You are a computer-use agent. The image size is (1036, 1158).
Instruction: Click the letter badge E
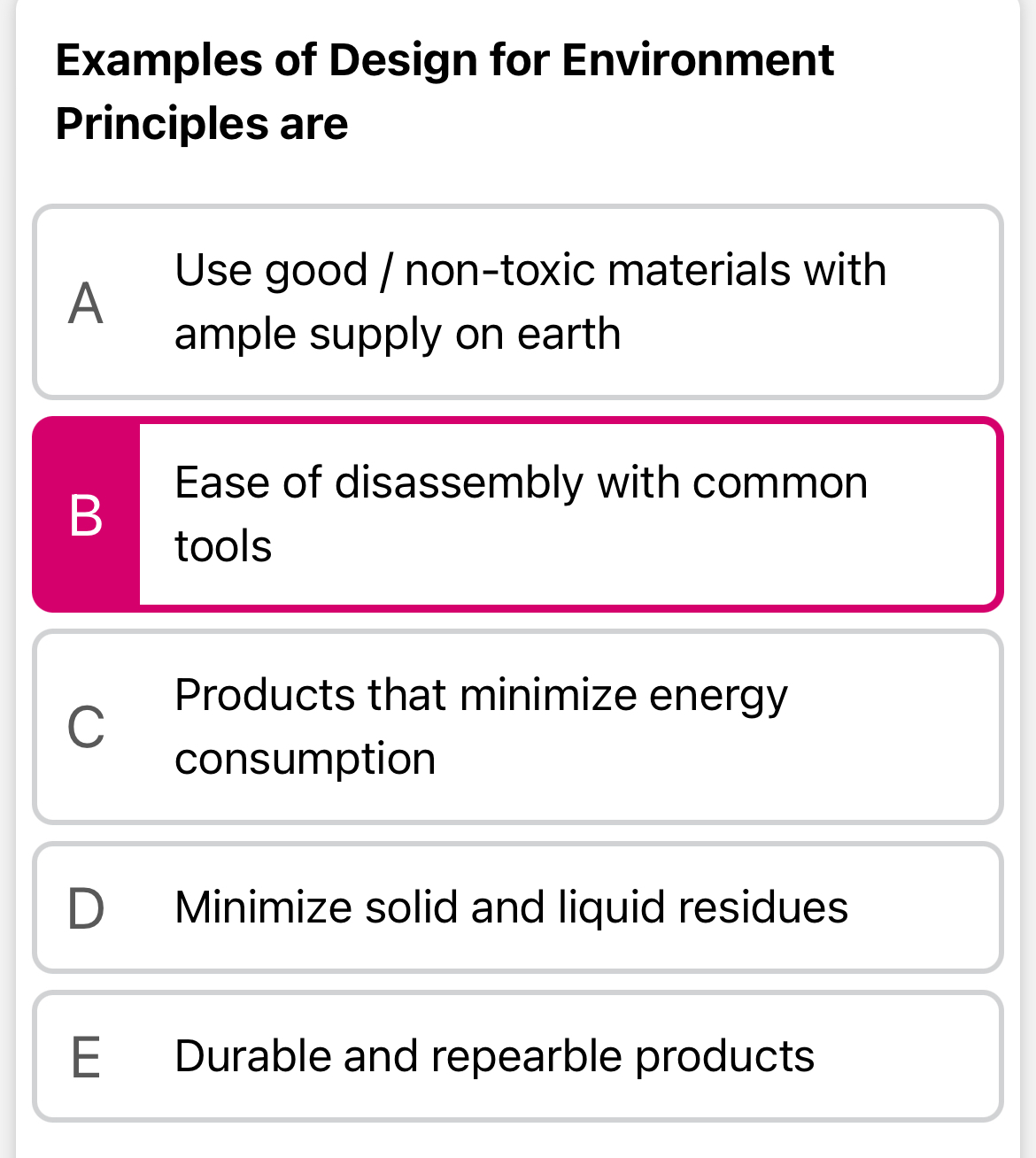86,1055
